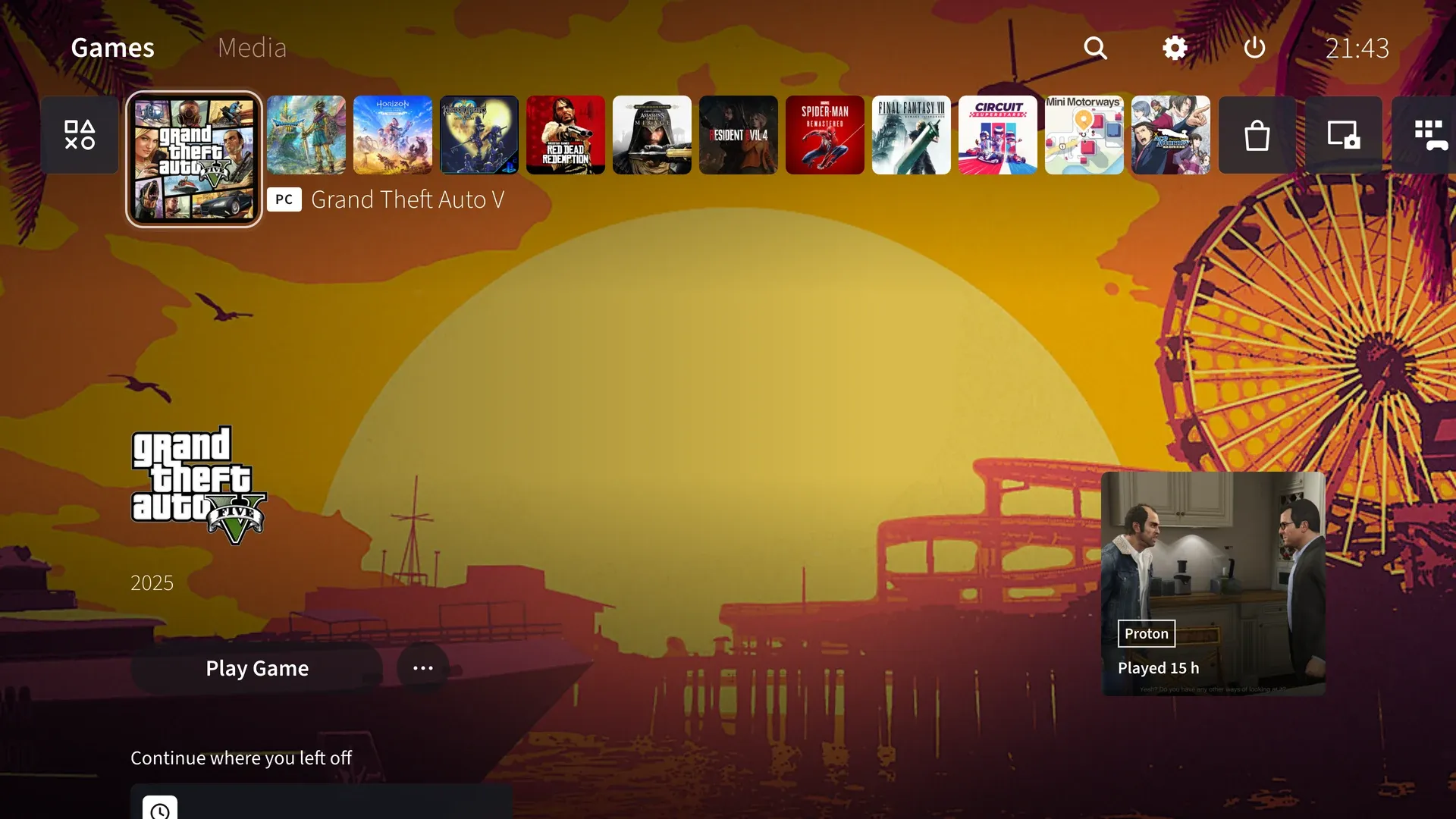Click the PC platform badge
This screenshot has width=1456, height=819.
(x=284, y=199)
